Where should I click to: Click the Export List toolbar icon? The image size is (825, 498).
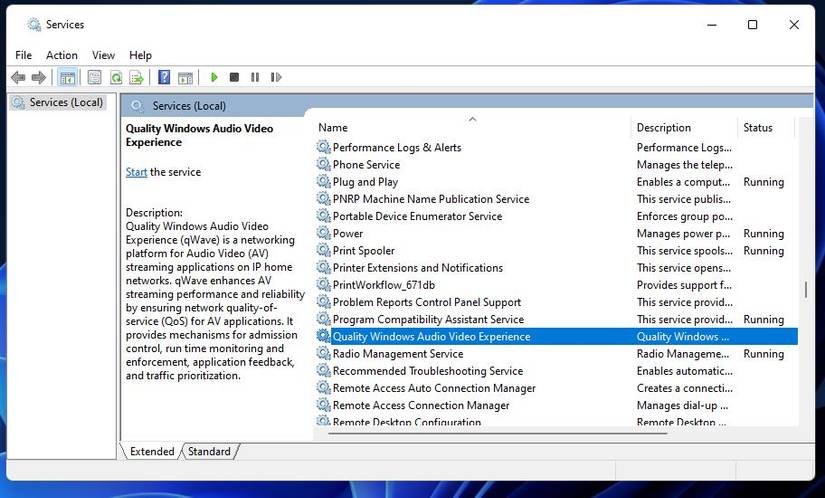tap(137, 77)
